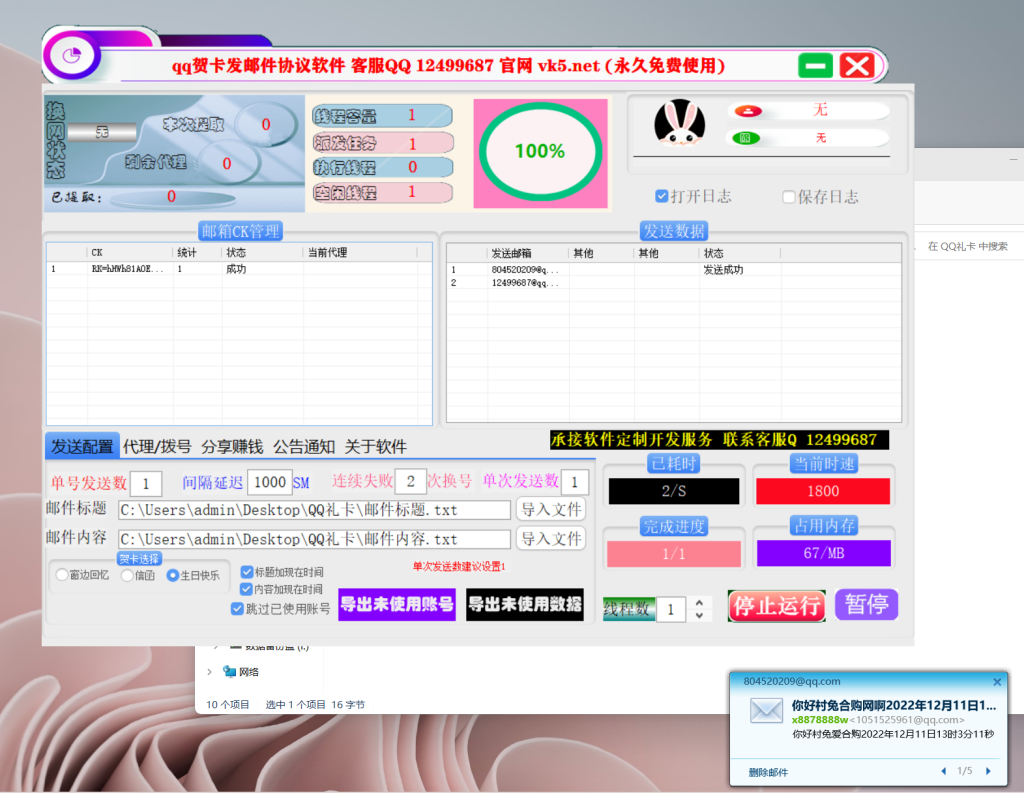This screenshot has width=1024, height=793.
Task: Click the 发送数据 panel label
Action: [x=674, y=231]
